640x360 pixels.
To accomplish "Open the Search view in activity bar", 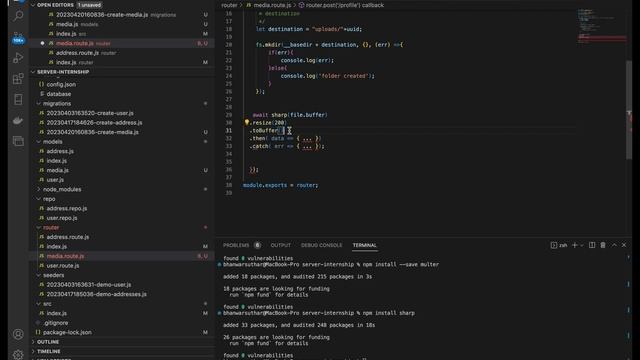I will [18, 16].
